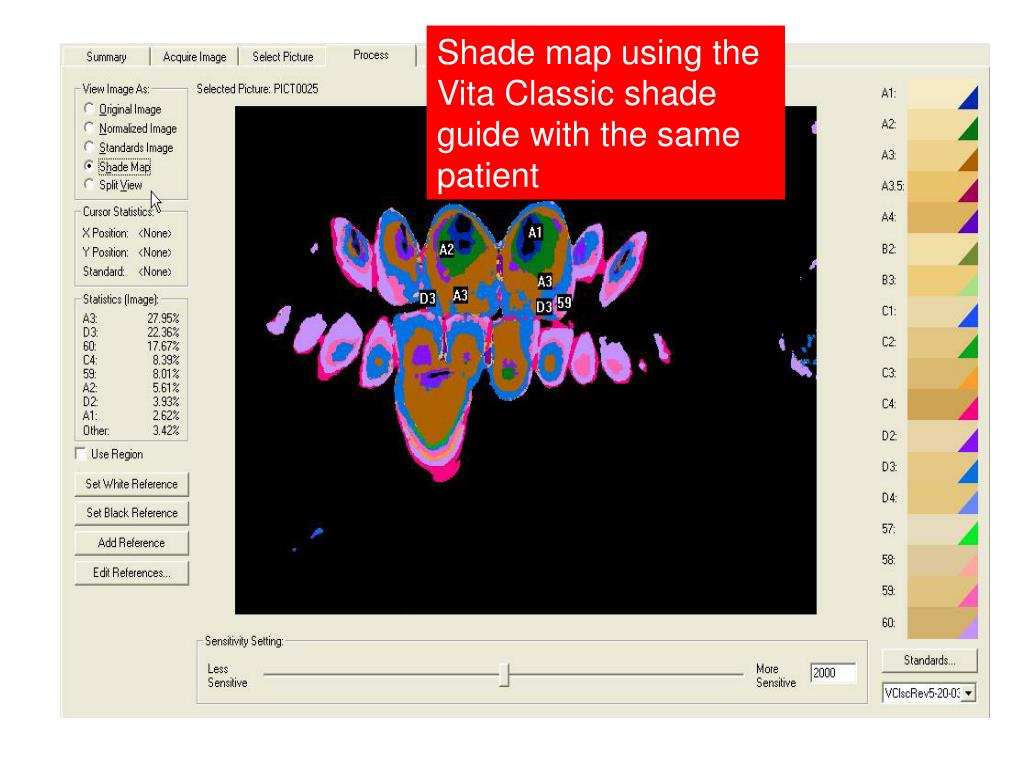Enable Split View mode
This screenshot has height=768, width=1024.
point(113,185)
